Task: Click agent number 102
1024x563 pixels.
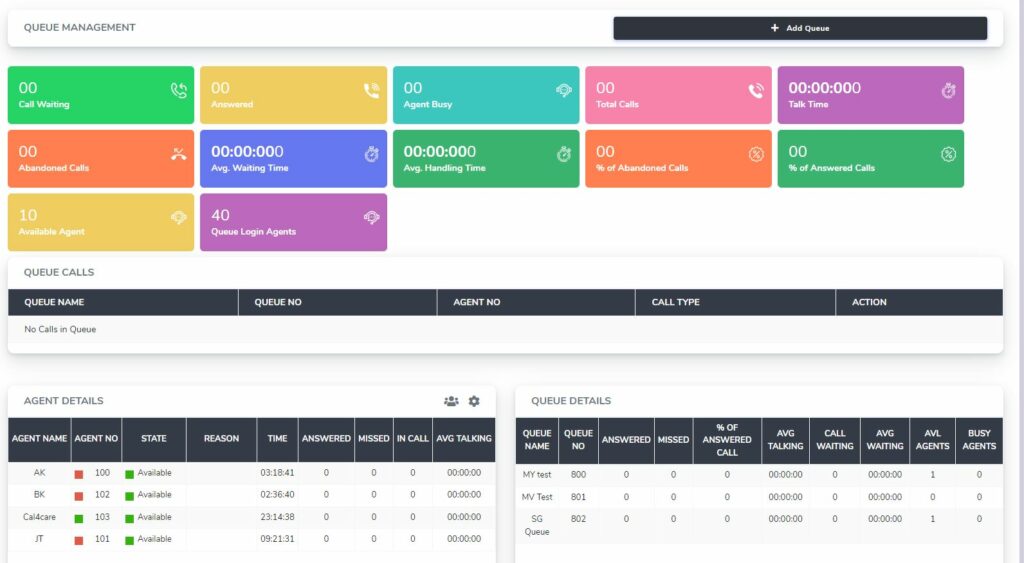Action: click(x=102, y=494)
